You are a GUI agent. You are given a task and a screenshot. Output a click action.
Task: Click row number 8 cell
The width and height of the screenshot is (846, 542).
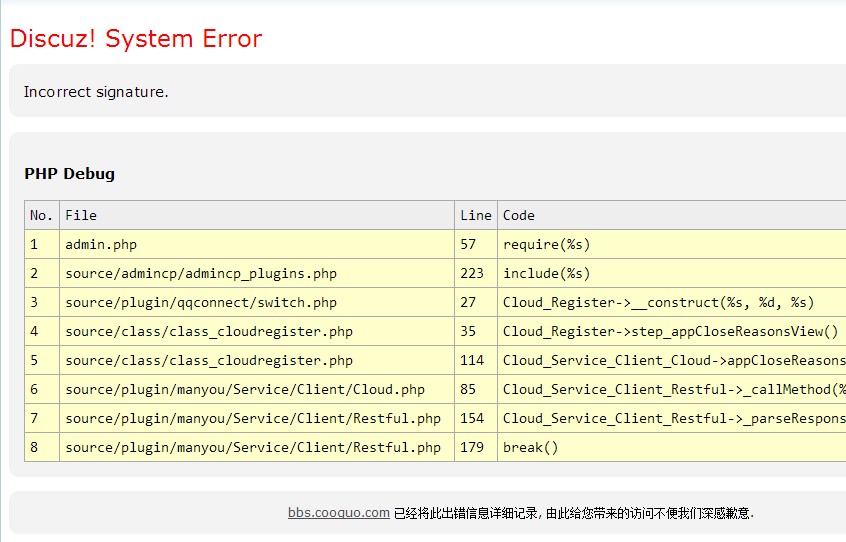click(x=42, y=447)
